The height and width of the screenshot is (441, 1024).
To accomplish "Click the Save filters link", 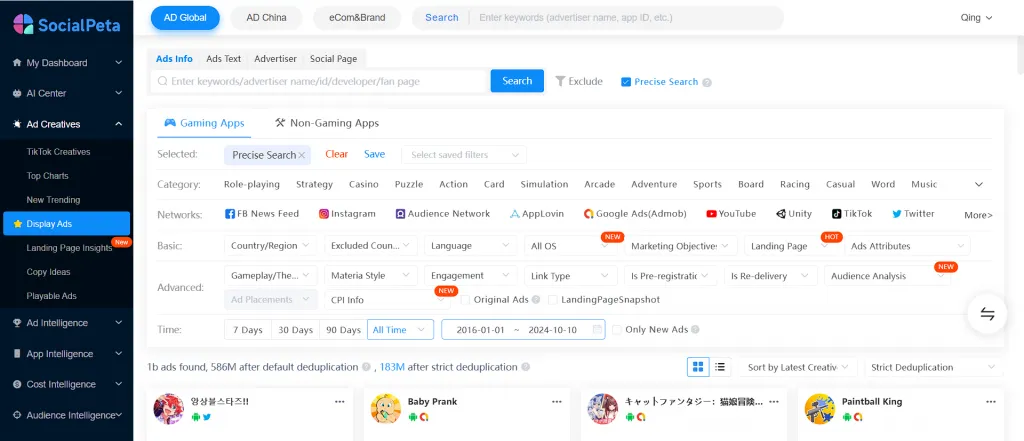I will tap(374, 154).
